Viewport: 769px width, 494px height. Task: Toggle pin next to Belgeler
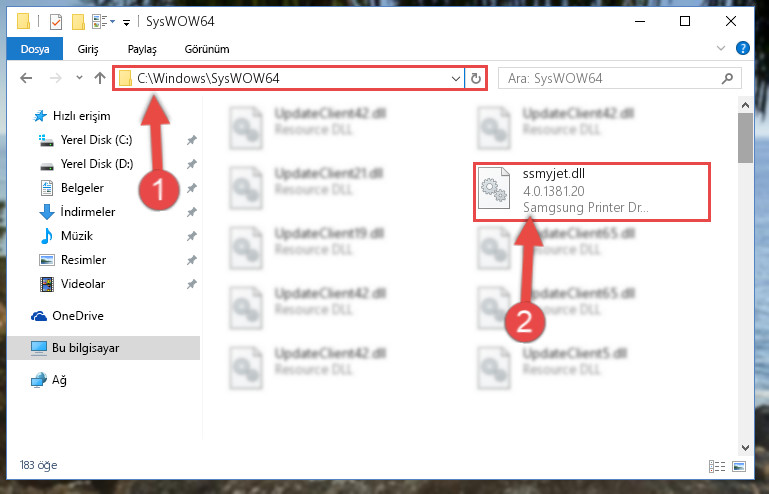click(x=192, y=188)
